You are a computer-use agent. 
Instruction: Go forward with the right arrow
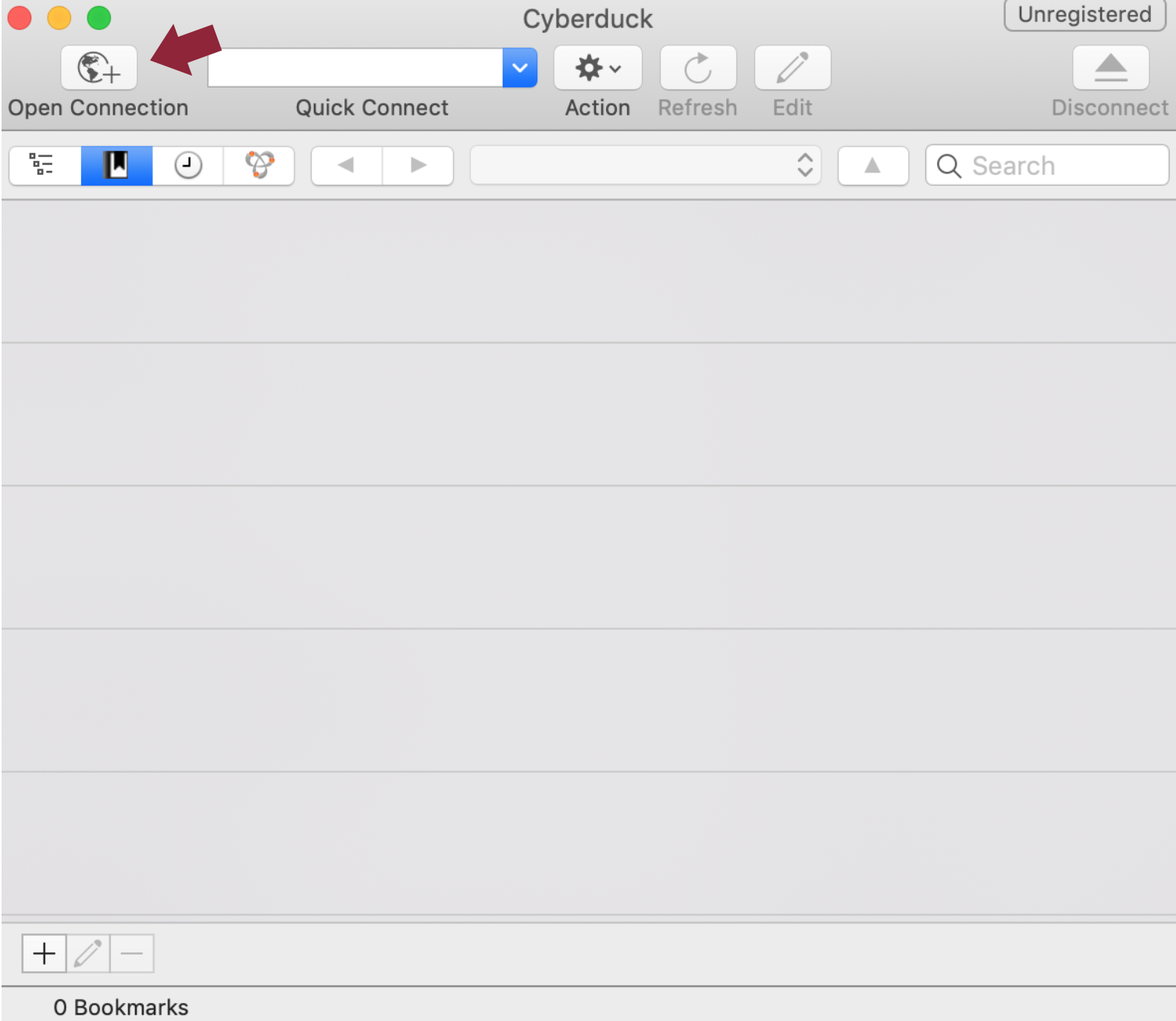click(418, 165)
